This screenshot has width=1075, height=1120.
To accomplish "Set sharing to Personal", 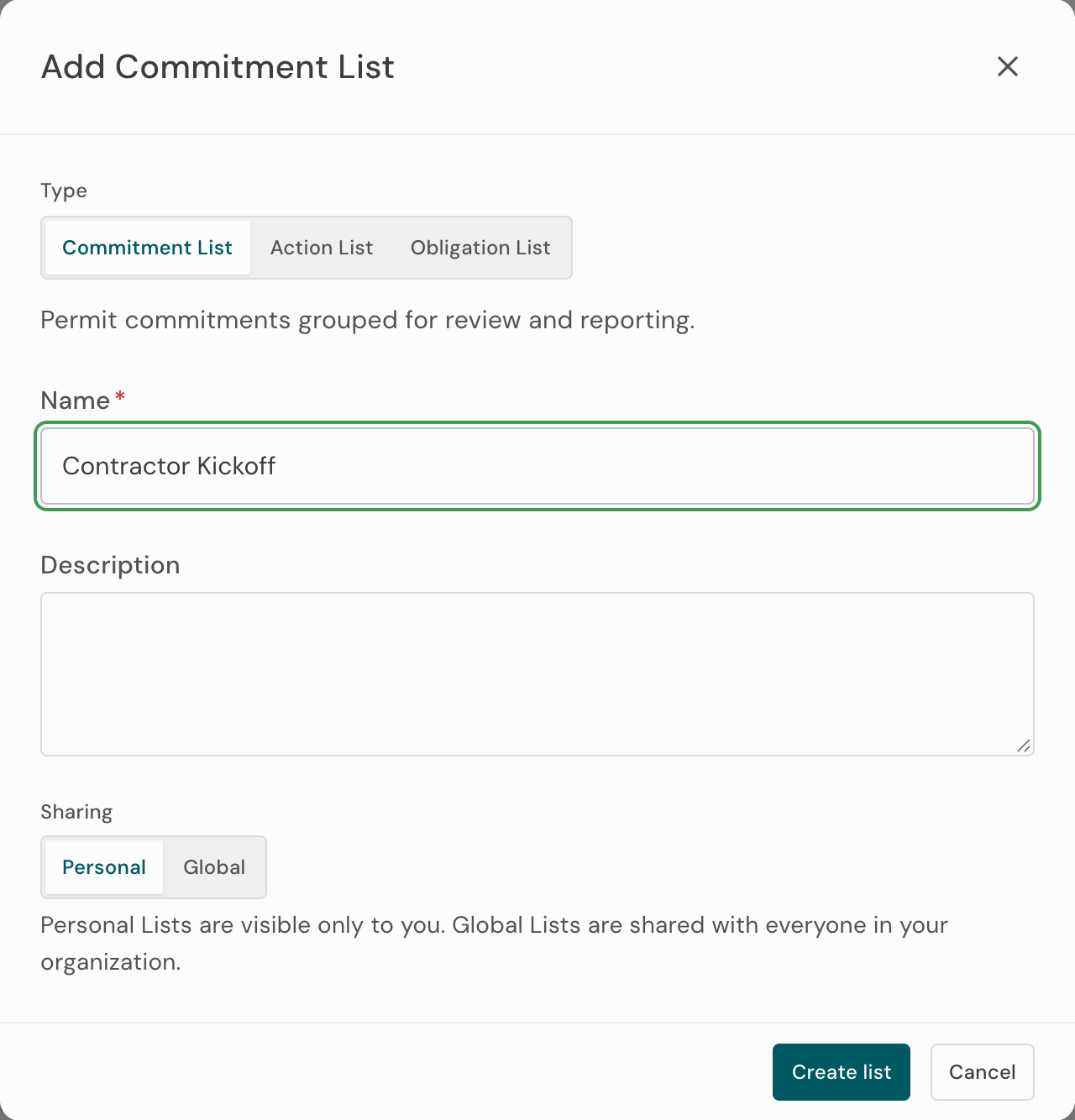I will [104, 867].
